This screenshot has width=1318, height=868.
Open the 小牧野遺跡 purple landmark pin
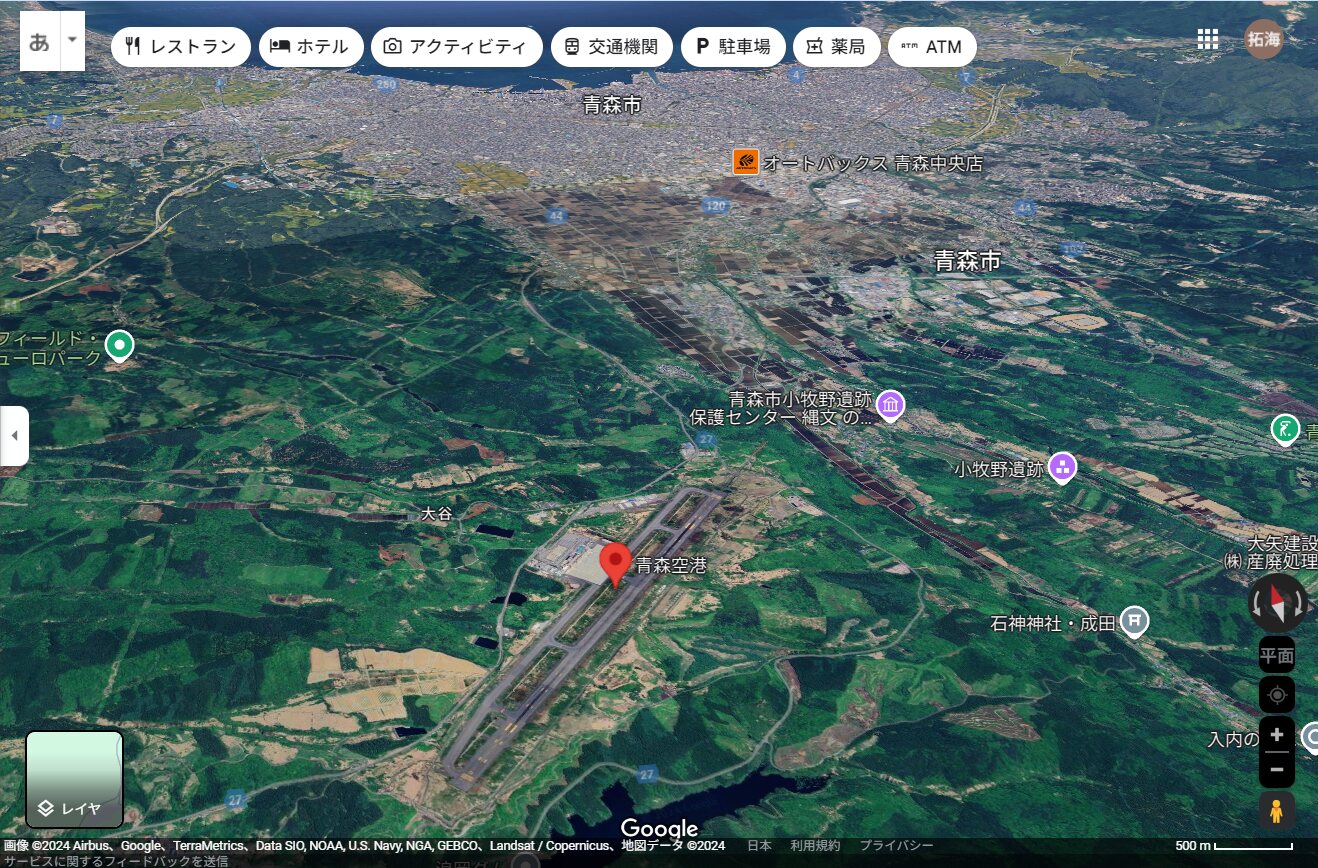tap(1062, 466)
